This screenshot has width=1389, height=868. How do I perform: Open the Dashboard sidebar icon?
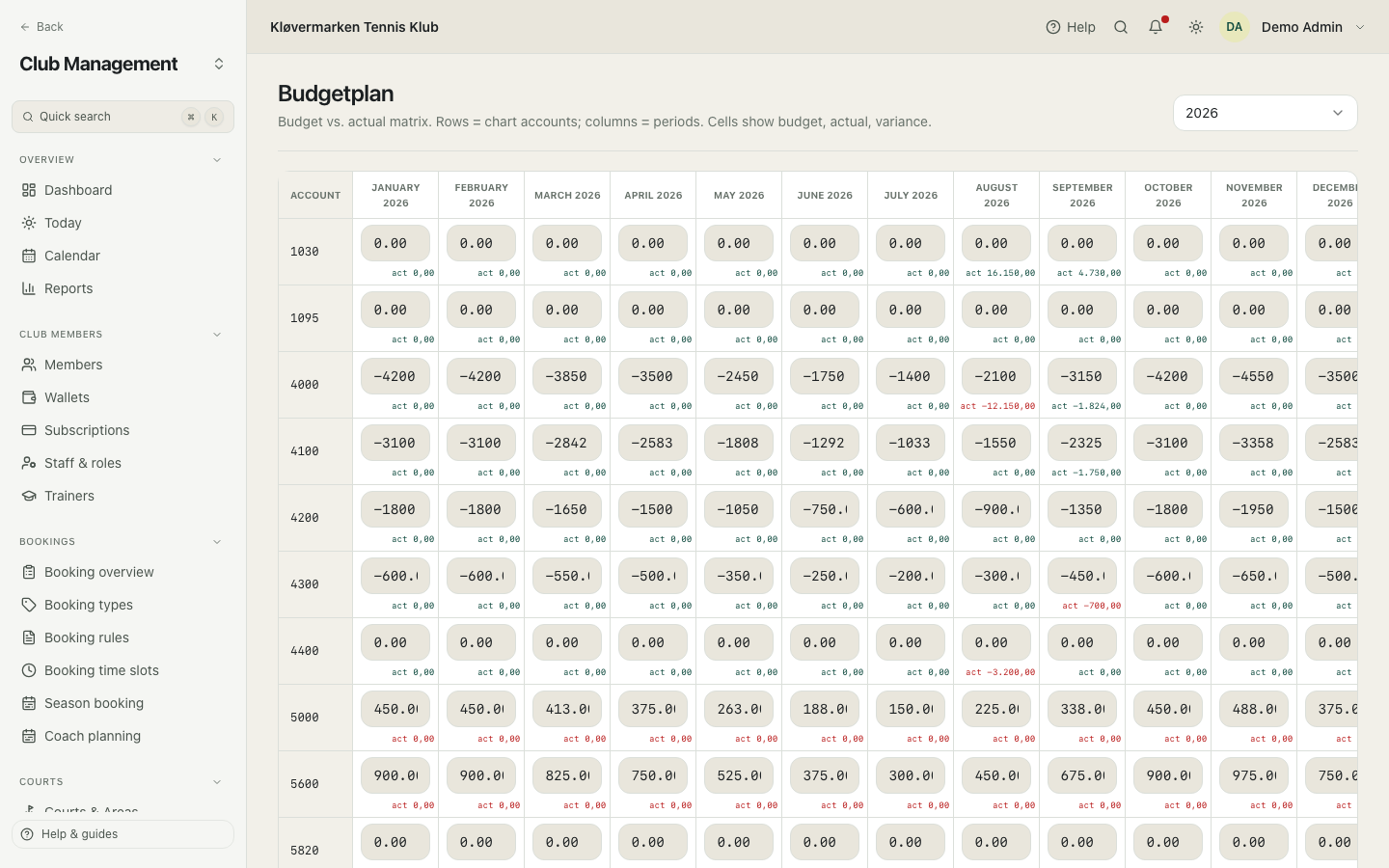[x=29, y=190]
